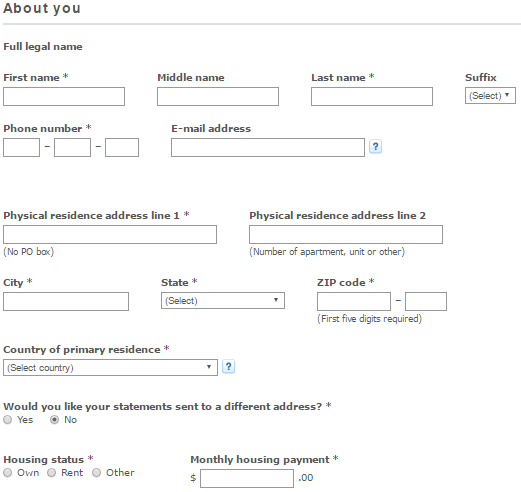This screenshot has height=492, width=521.
Task: Choose Own housing status
Action: click(x=8, y=473)
